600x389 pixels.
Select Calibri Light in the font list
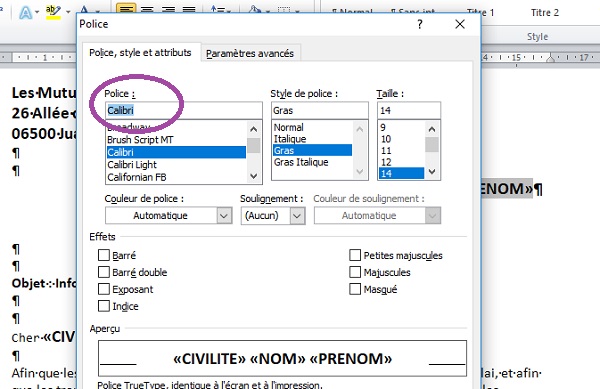click(x=176, y=164)
